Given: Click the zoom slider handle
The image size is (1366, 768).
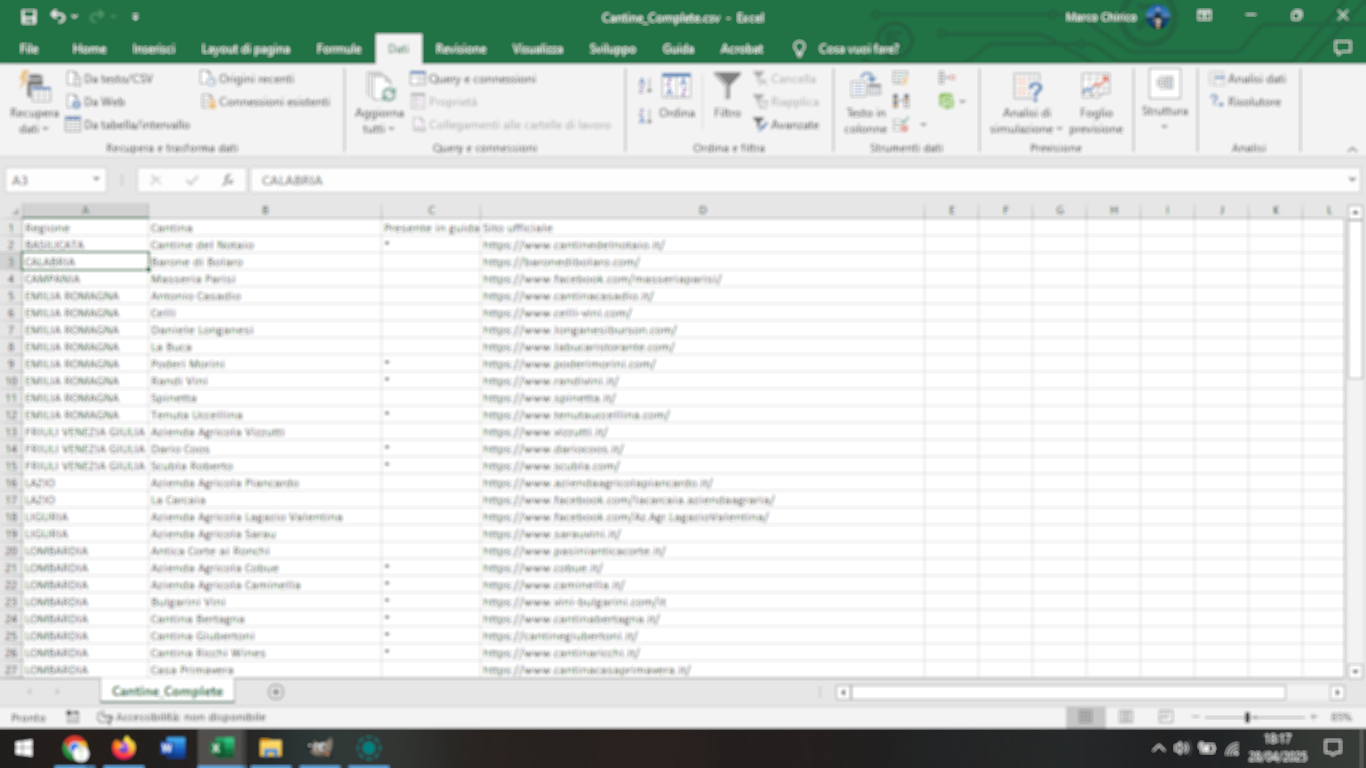Looking at the screenshot, I should pyautogui.click(x=1247, y=717).
